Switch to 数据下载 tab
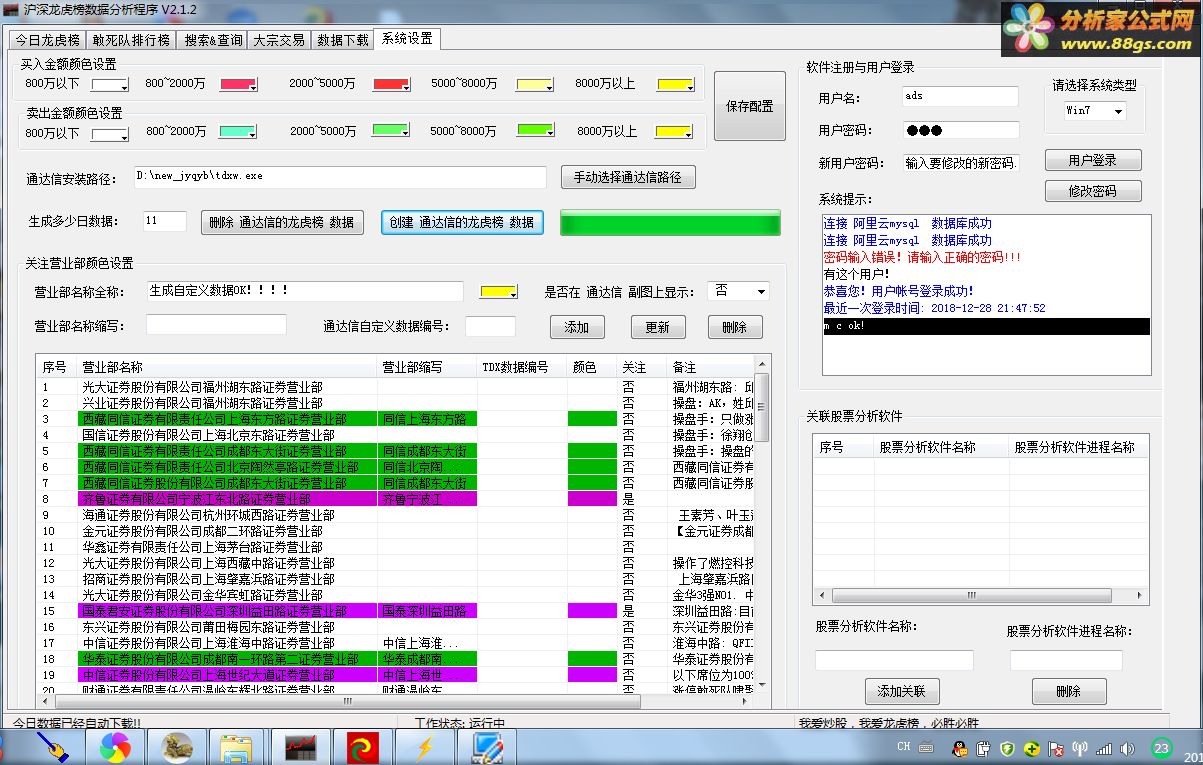Image resolution: width=1203 pixels, height=765 pixels. coord(343,40)
